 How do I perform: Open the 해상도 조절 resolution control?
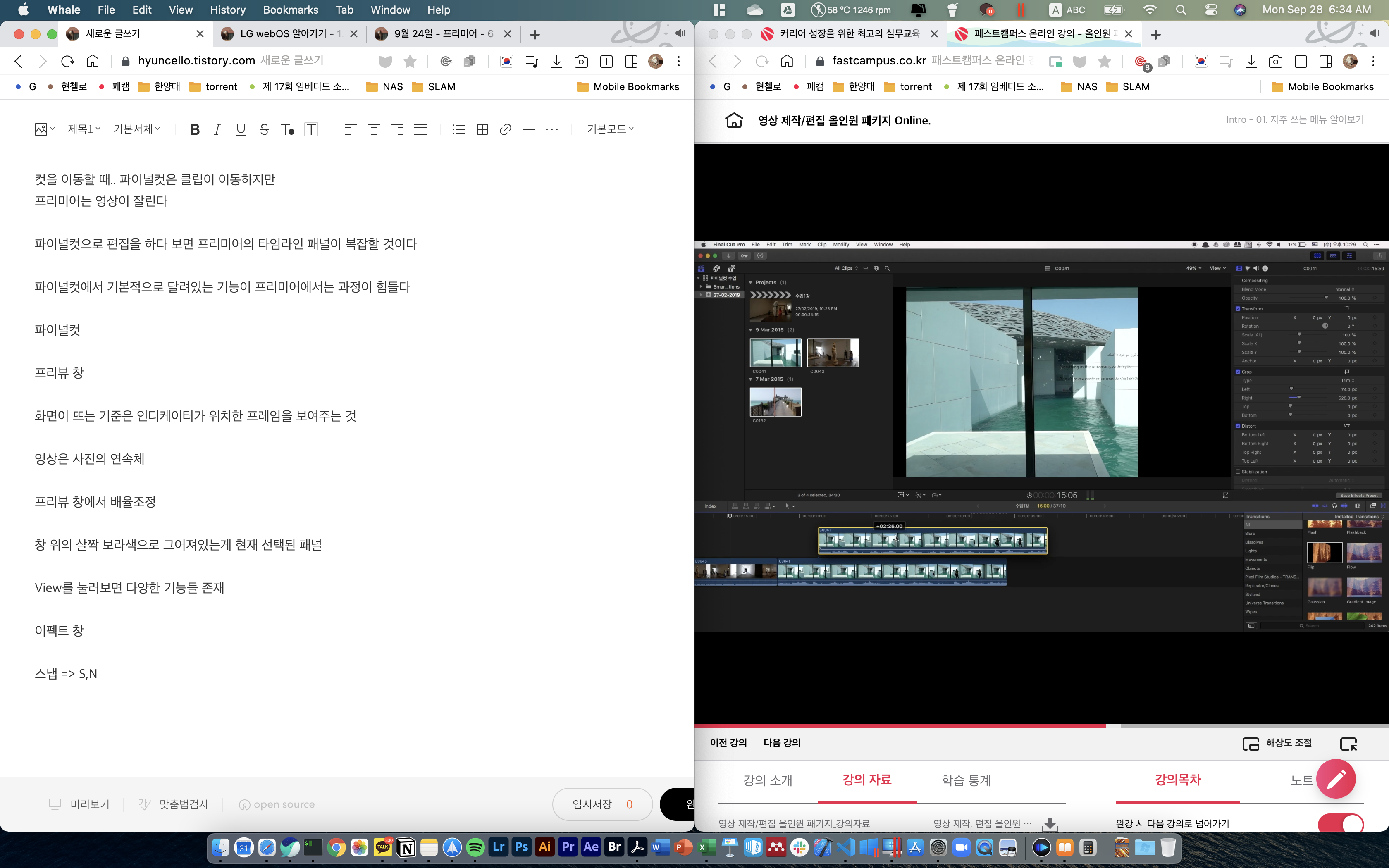click(x=1278, y=743)
